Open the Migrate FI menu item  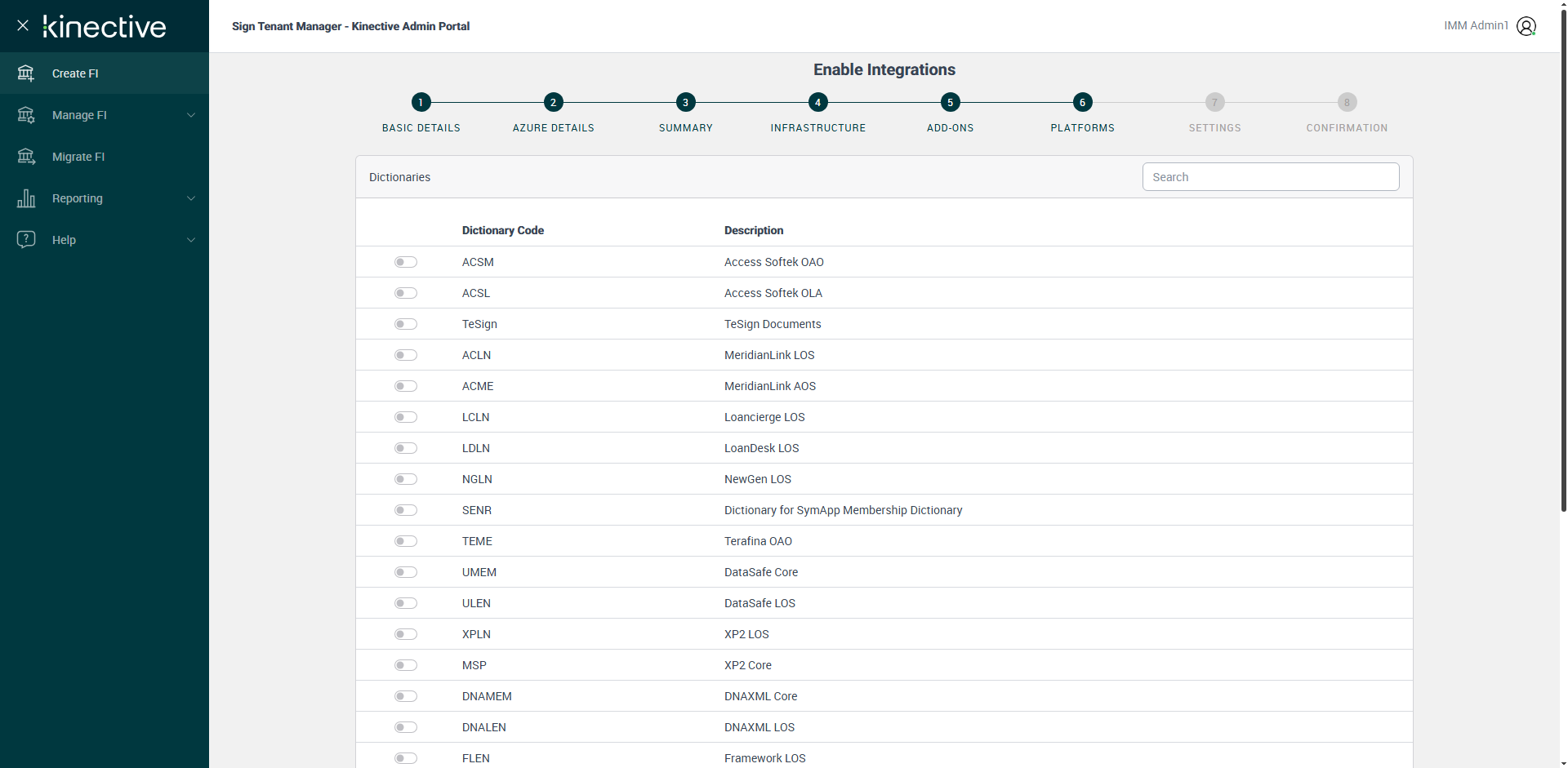pos(105,157)
